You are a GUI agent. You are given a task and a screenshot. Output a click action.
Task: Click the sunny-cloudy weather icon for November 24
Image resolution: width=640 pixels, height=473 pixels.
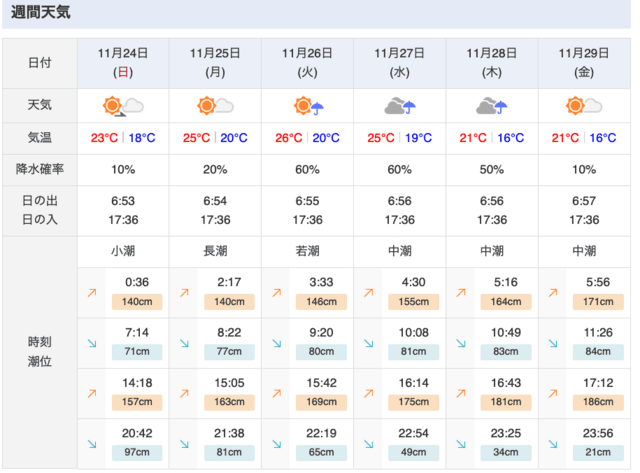[123, 106]
